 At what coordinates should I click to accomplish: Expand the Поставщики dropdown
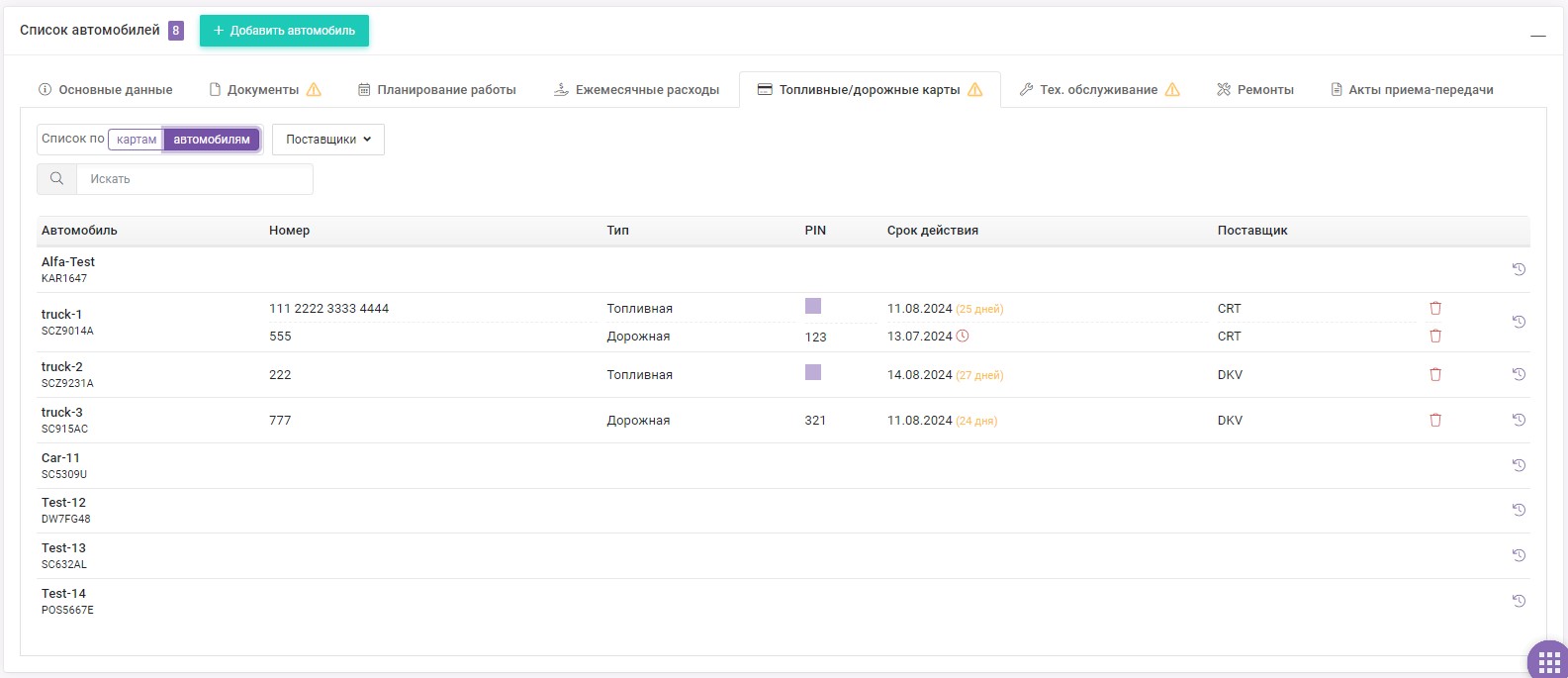point(328,140)
